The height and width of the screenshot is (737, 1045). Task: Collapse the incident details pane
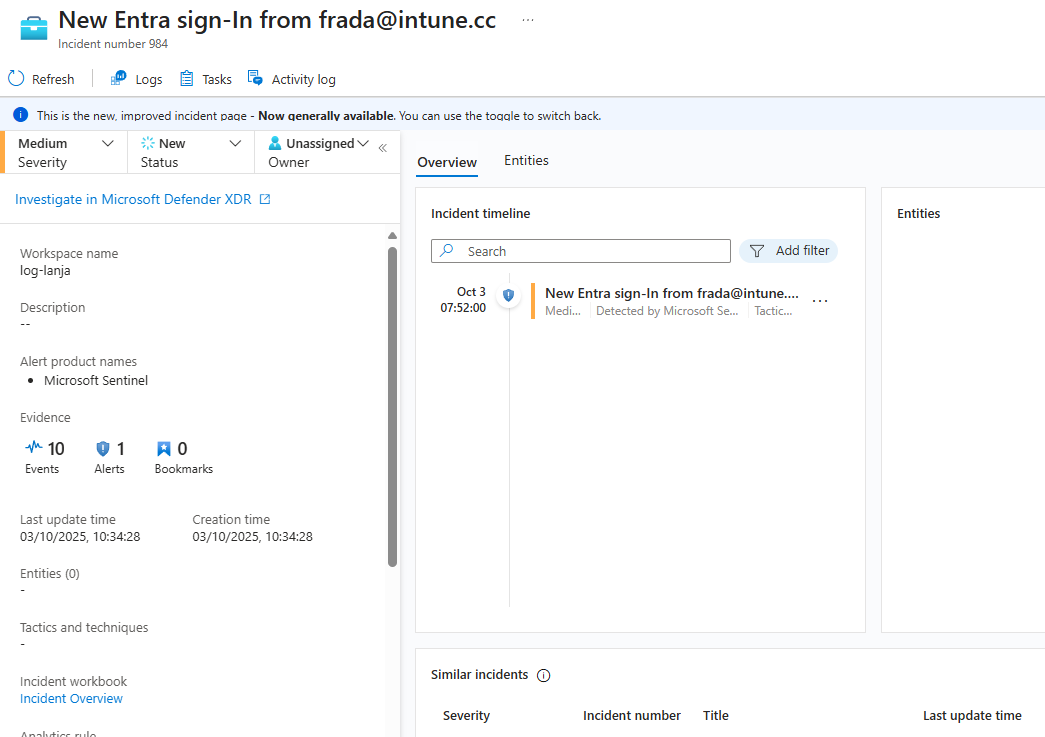tap(382, 148)
